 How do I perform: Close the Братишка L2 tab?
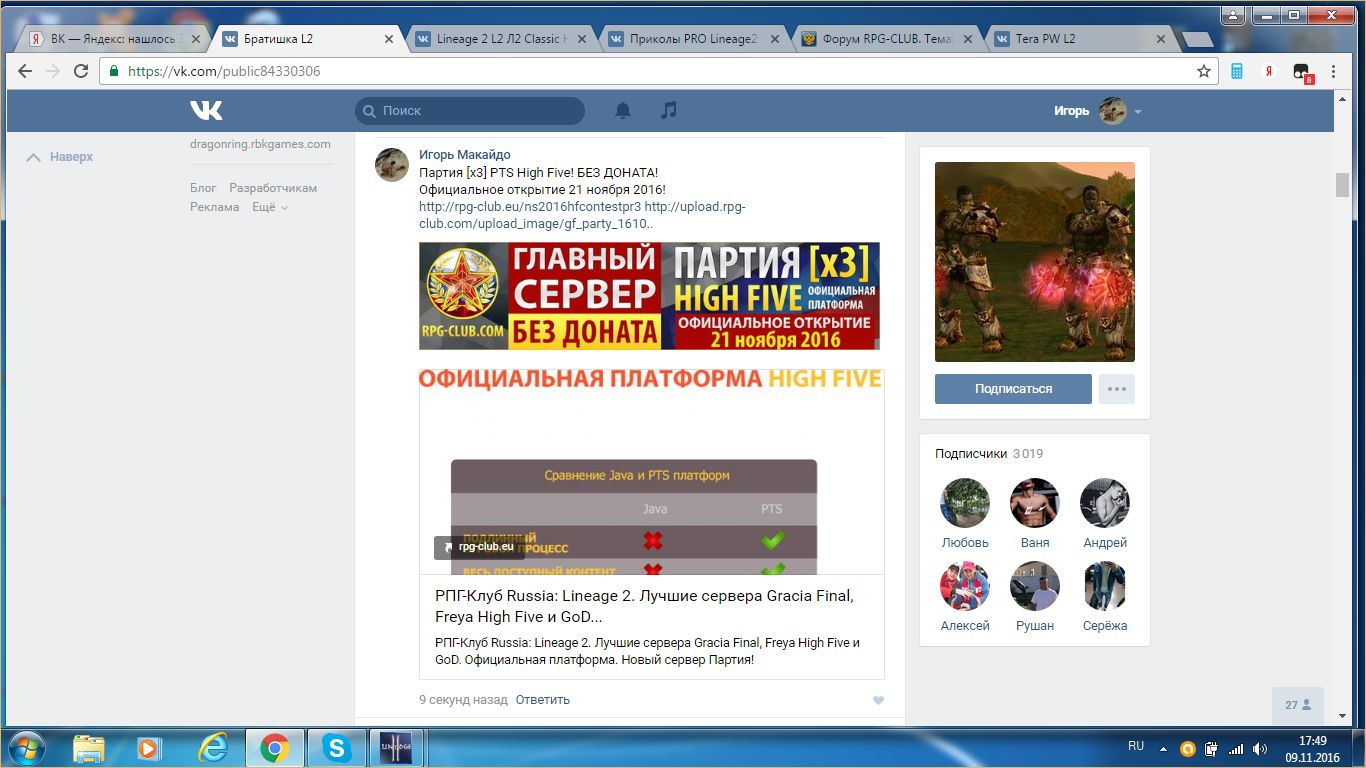point(389,39)
